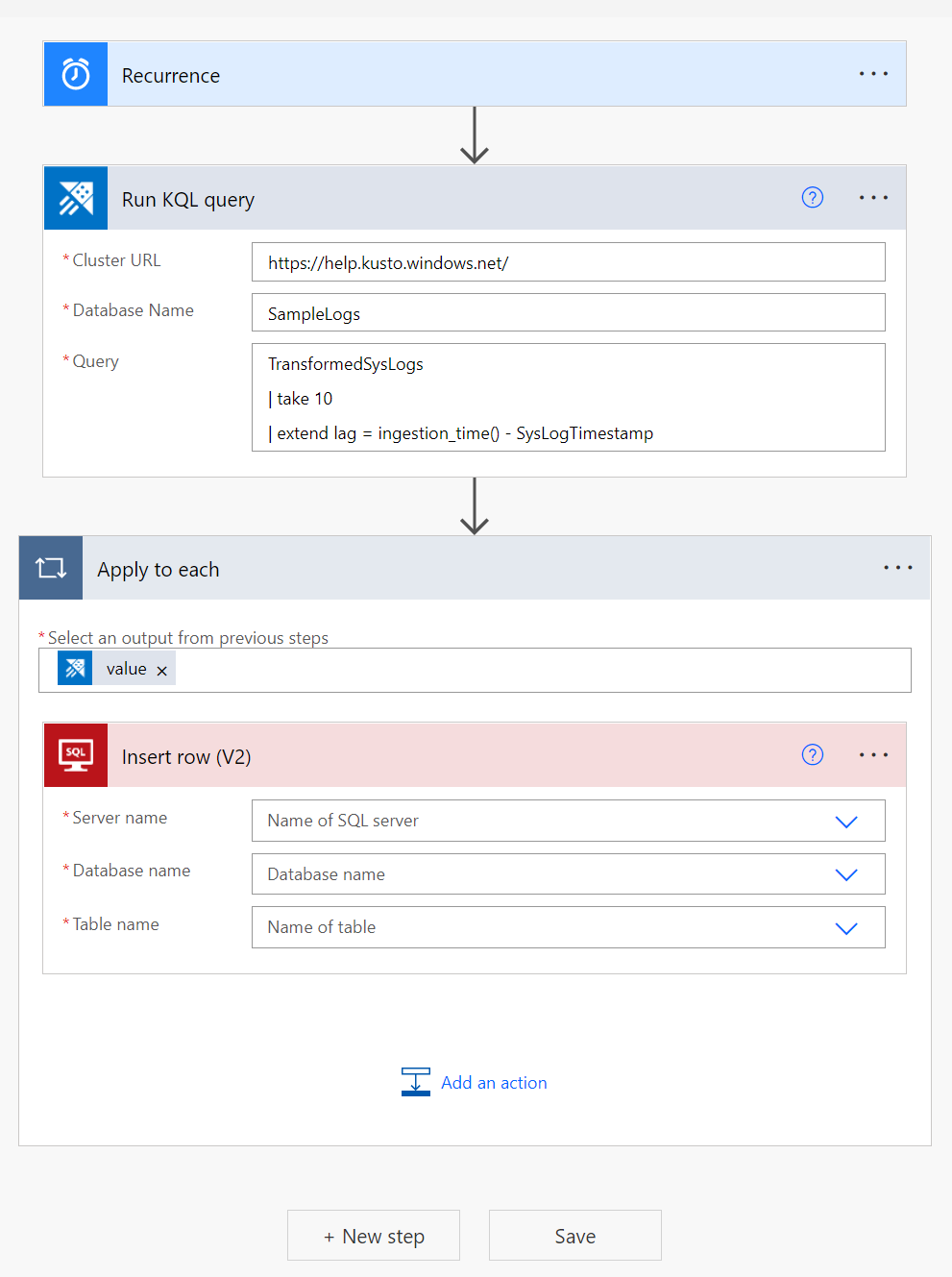952x1277 pixels.
Task: Open the Server name dropdown
Action: click(x=846, y=821)
